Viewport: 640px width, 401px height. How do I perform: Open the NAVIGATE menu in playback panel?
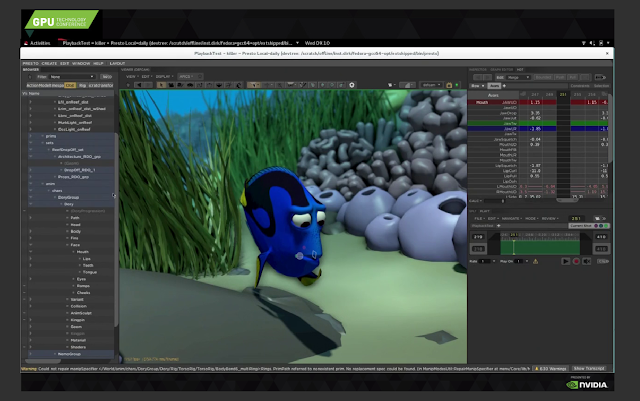tap(512, 218)
